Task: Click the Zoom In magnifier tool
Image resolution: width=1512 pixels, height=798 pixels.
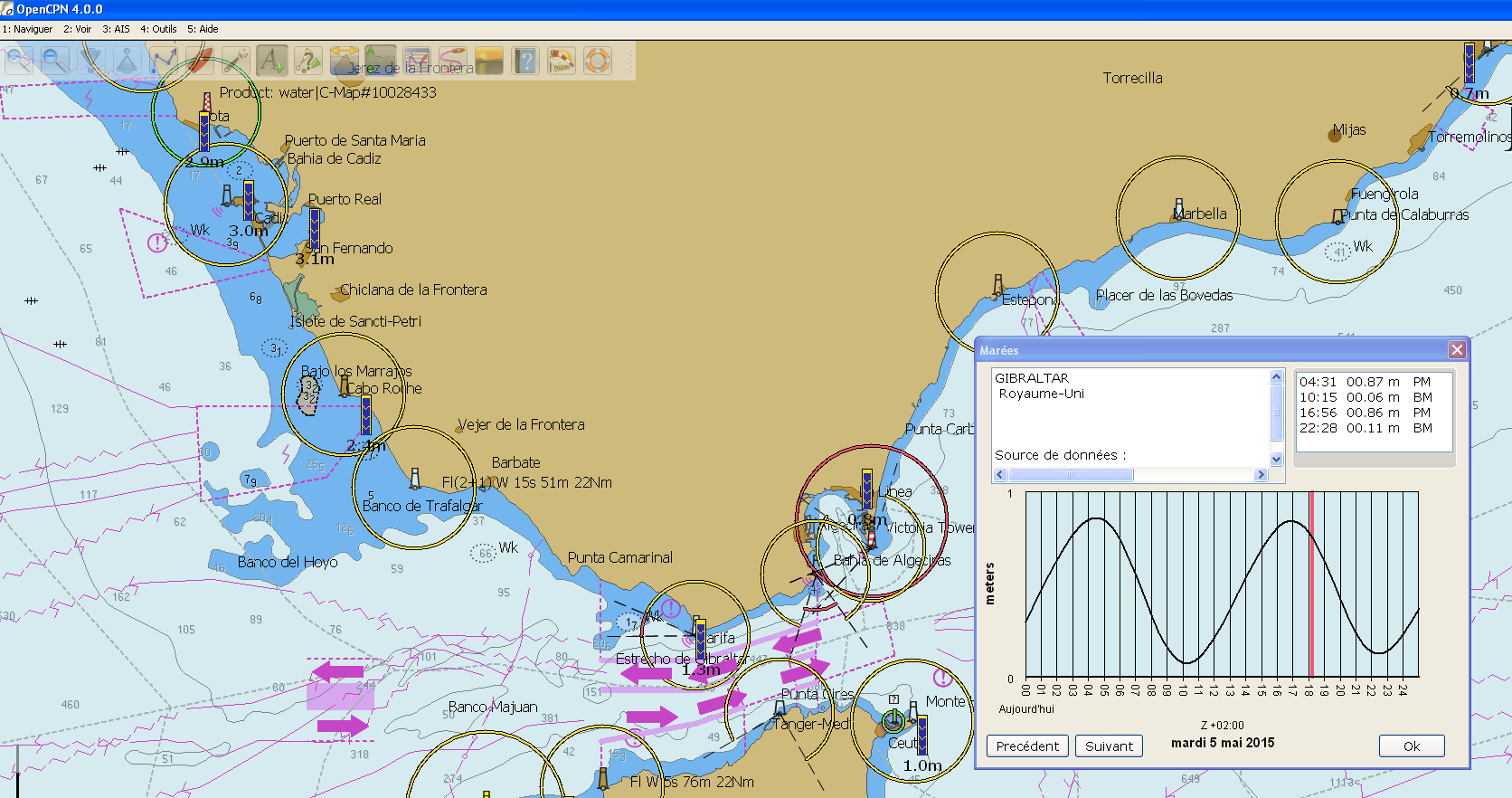Action: [18, 61]
